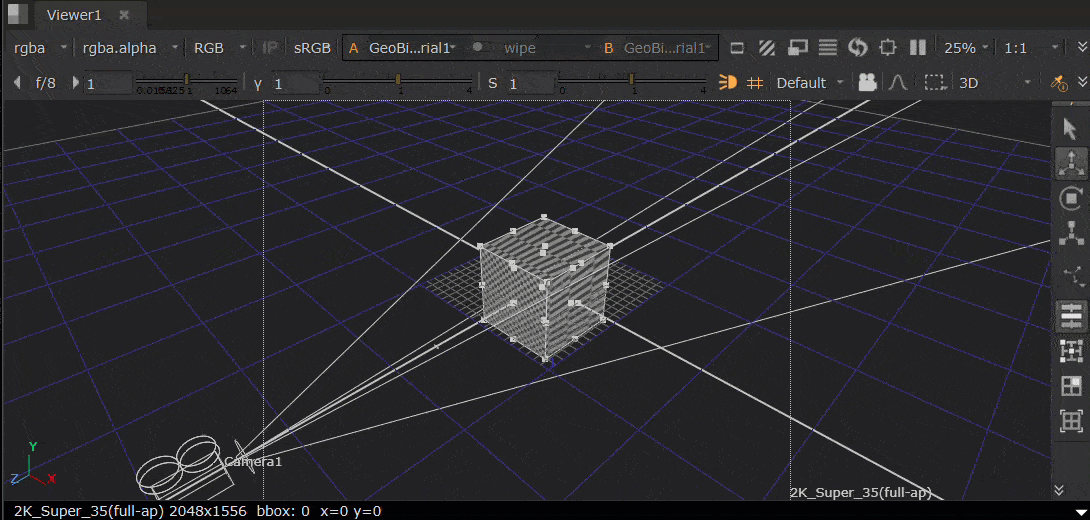Open the rgba channel set dropdown
Screen dimensions: 1090x520
pyautogui.click(x=40, y=47)
